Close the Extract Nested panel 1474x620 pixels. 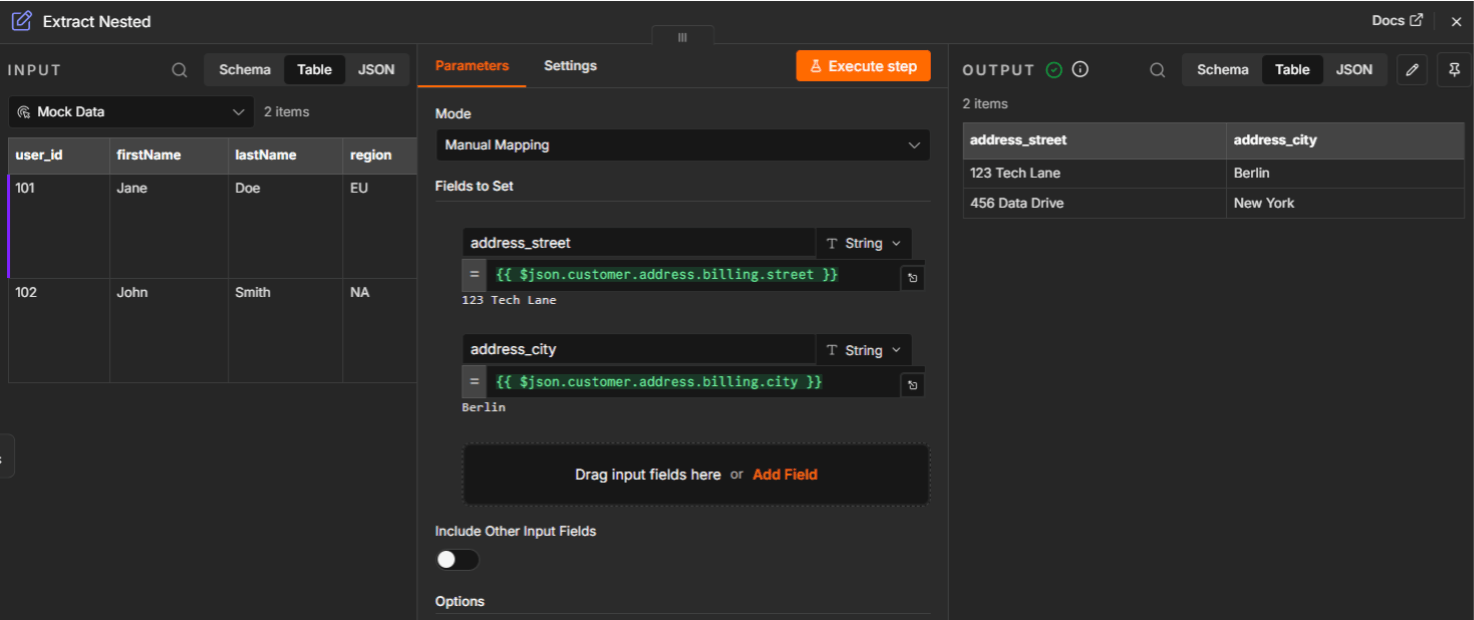point(1456,21)
